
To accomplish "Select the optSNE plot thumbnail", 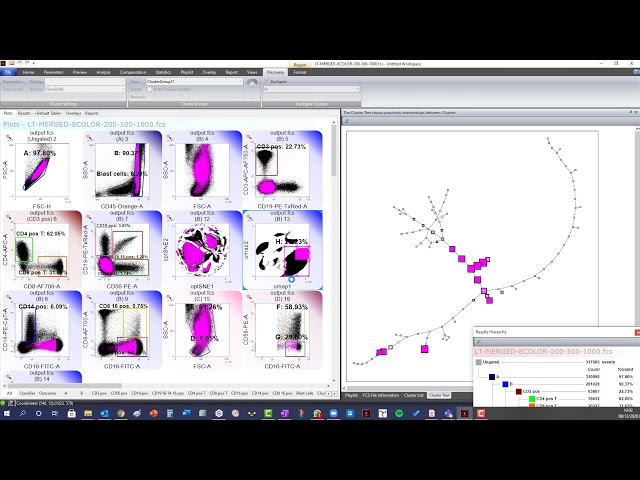I will coord(202,250).
